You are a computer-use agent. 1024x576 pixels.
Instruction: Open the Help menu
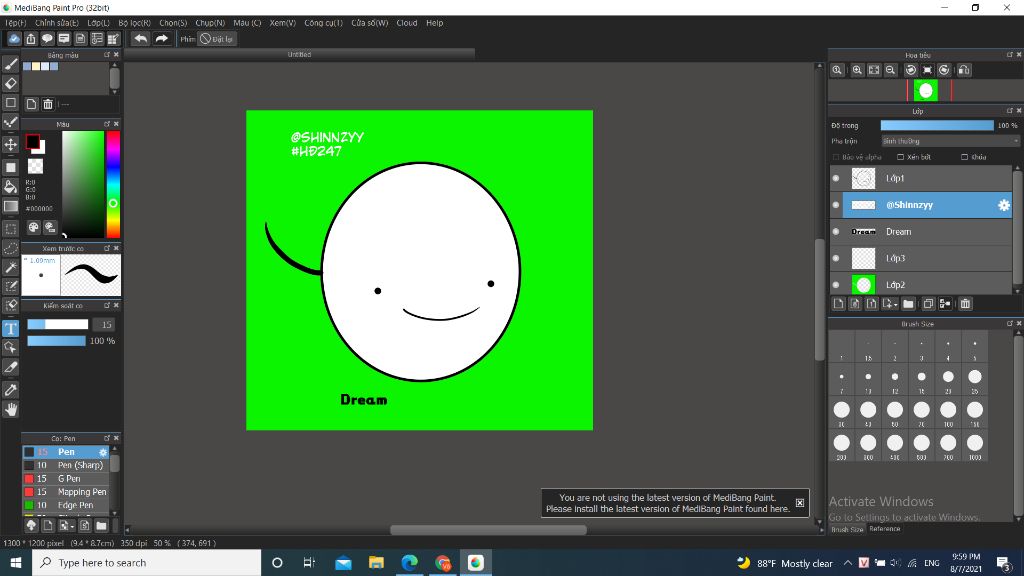click(x=434, y=23)
